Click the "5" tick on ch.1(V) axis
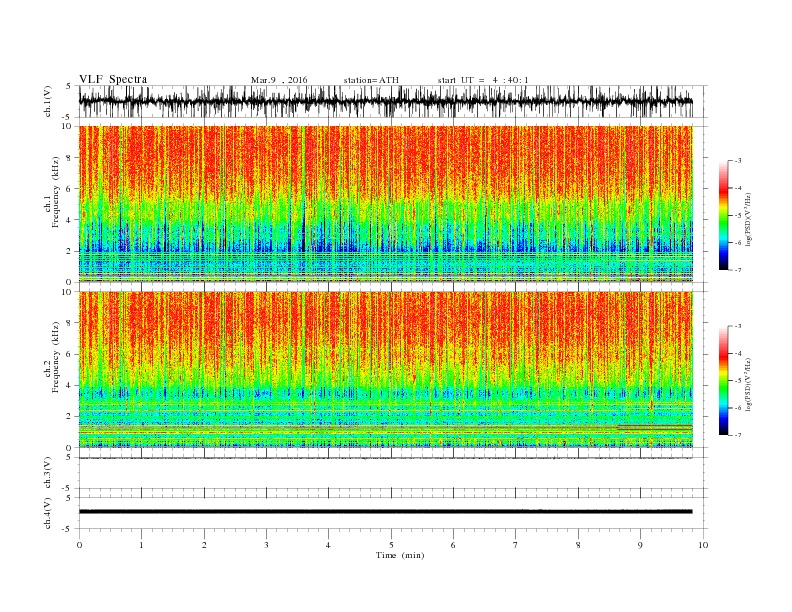 click(69, 86)
